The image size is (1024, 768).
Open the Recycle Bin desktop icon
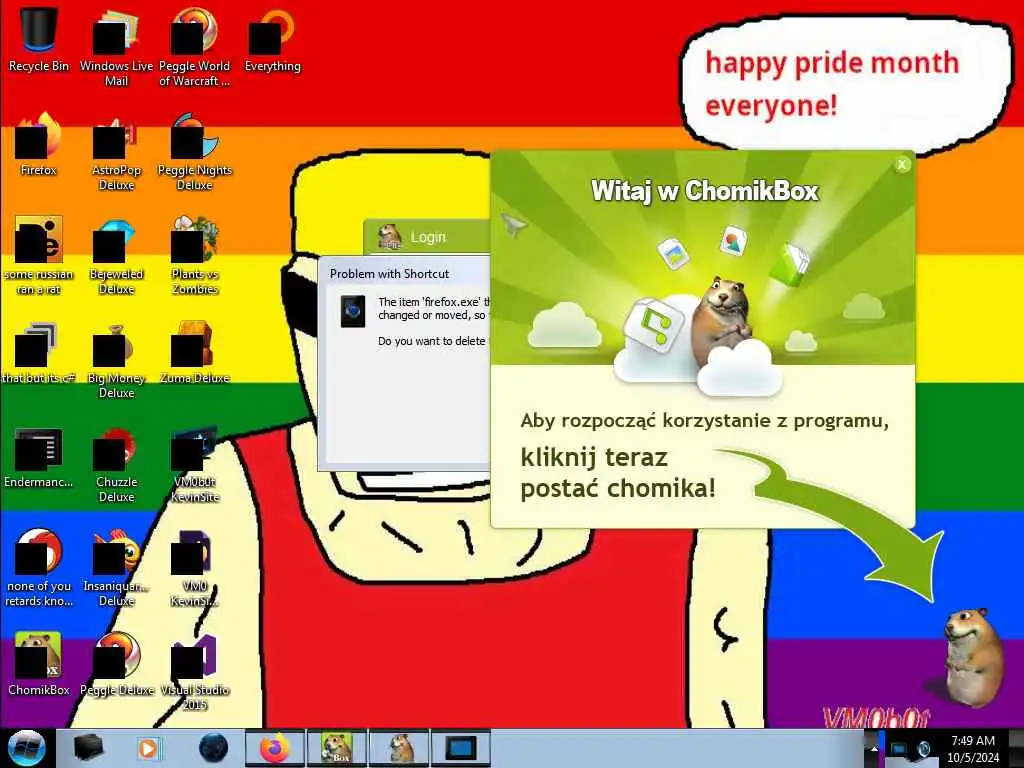click(x=39, y=39)
